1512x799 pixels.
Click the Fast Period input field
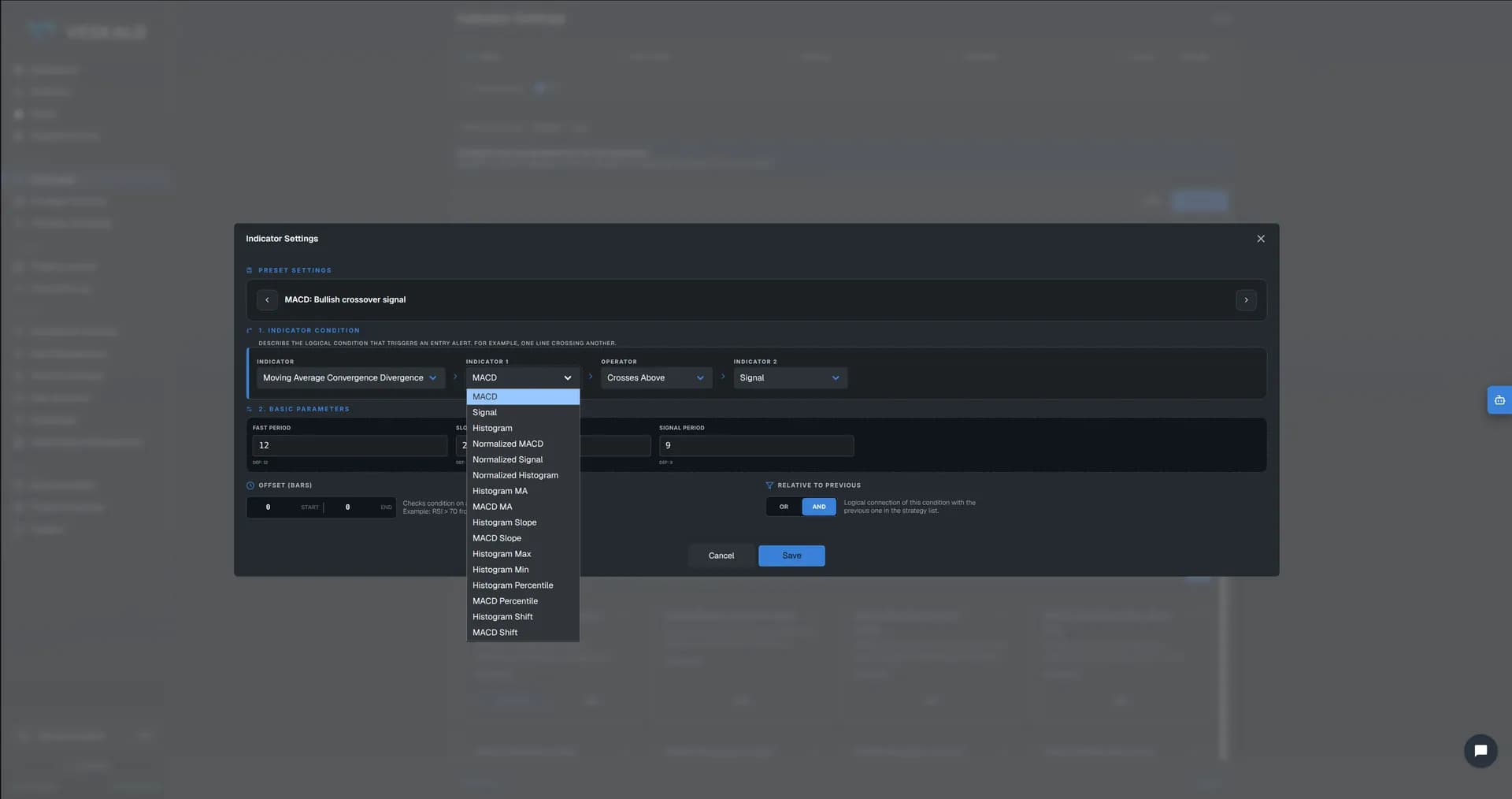[350, 446]
